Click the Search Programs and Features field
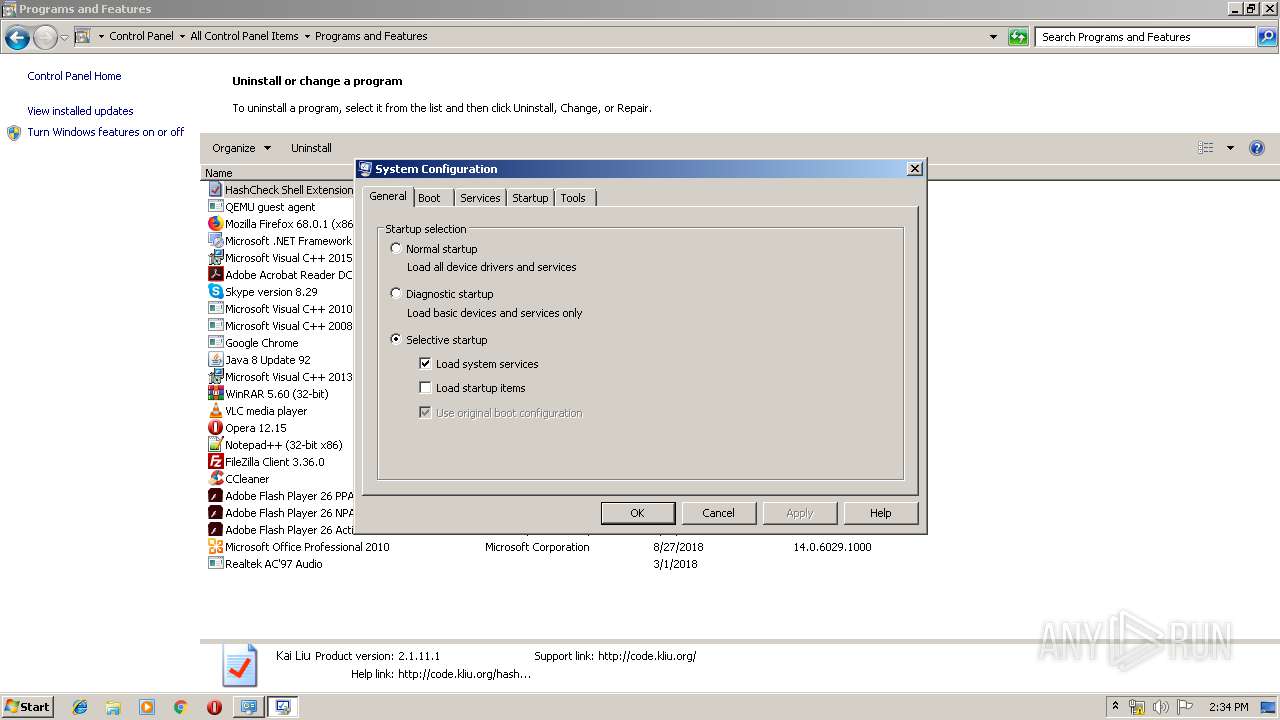The width and height of the screenshot is (1280, 720). coord(1145,37)
